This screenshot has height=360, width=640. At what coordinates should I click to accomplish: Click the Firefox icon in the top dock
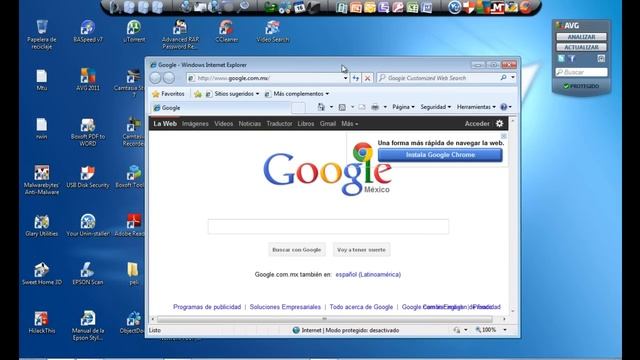pos(526,7)
